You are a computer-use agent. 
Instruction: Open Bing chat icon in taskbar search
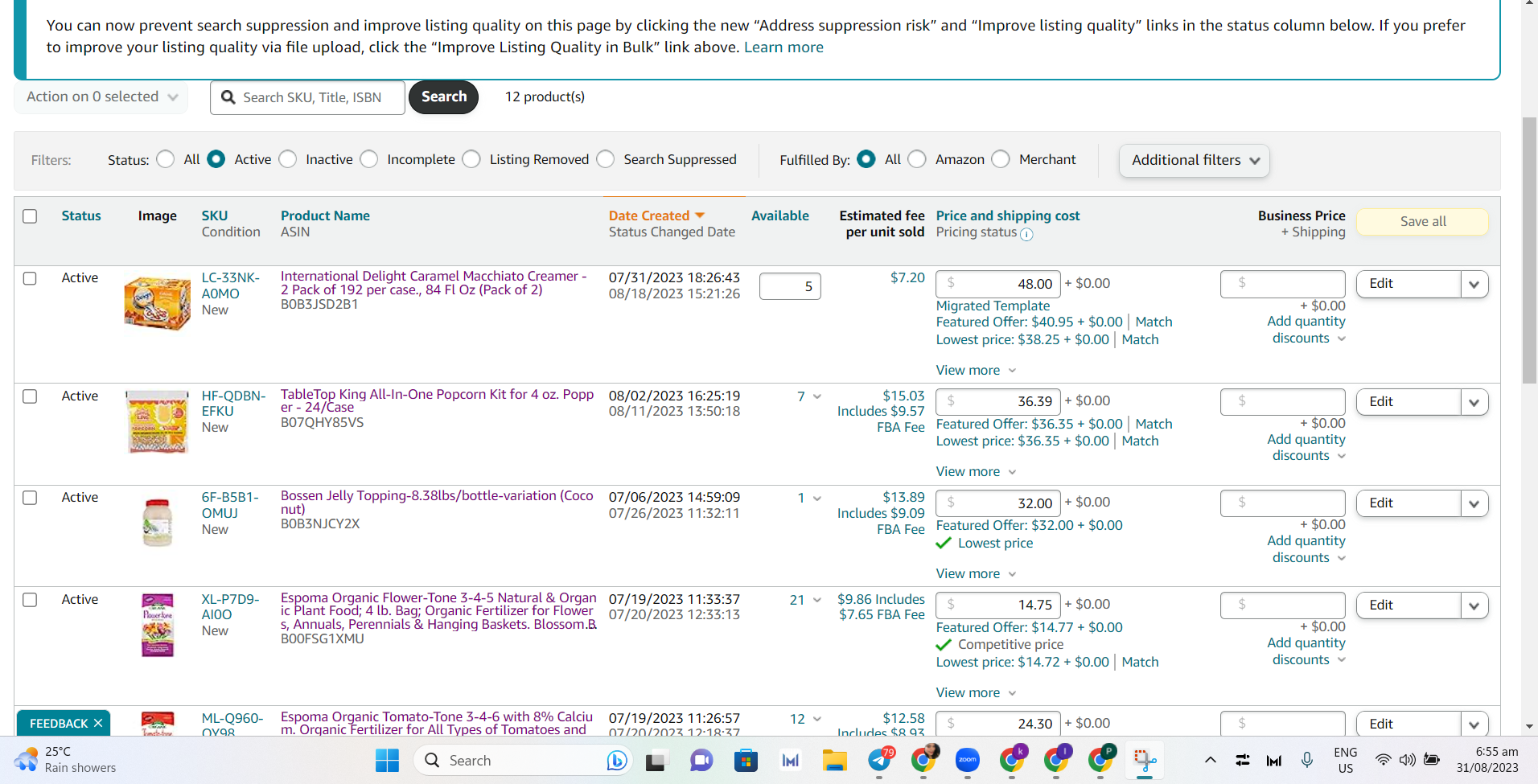pos(617,760)
